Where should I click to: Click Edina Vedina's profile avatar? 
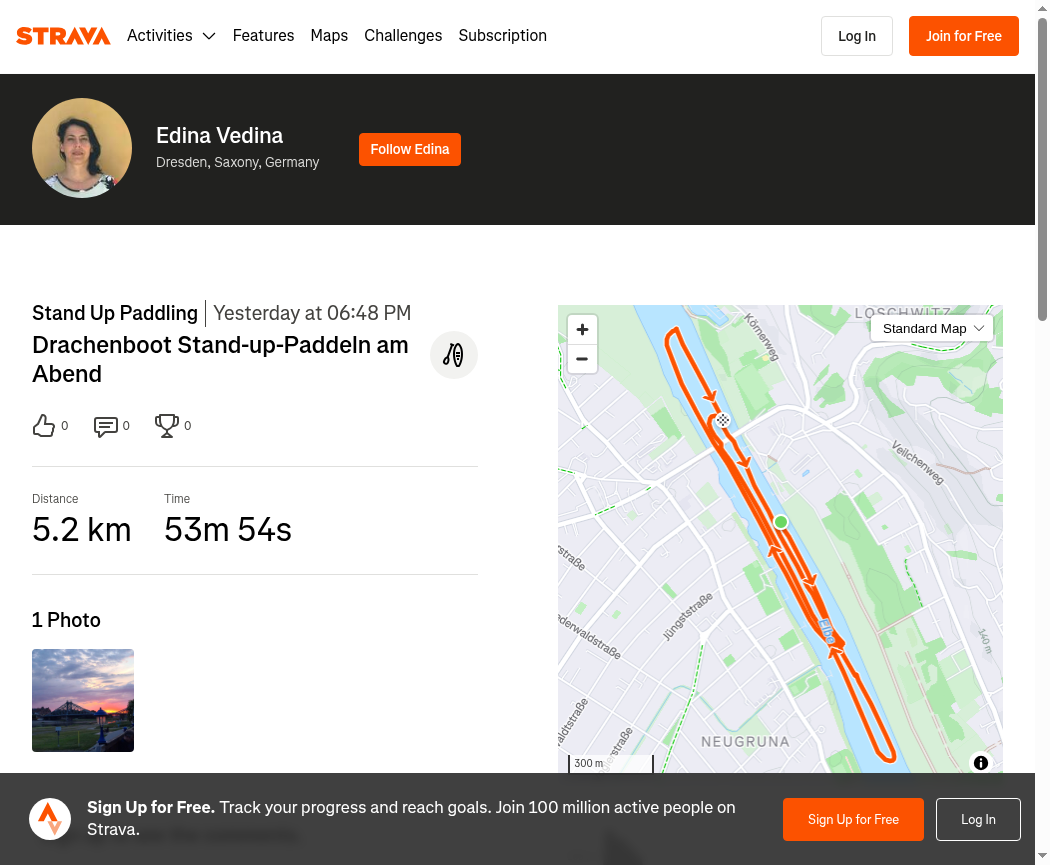point(82,148)
